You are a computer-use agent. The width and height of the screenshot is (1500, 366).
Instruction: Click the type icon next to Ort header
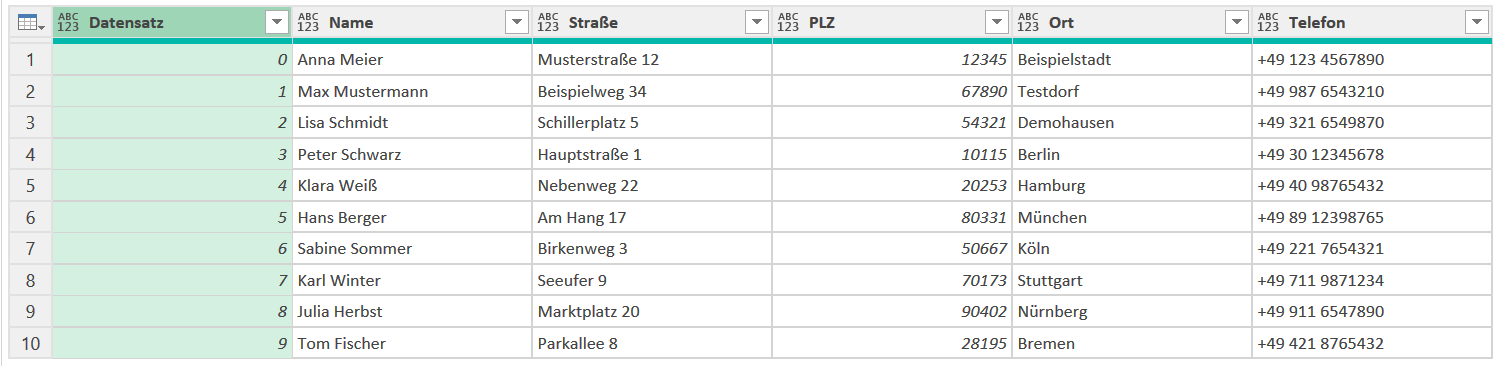point(1028,22)
